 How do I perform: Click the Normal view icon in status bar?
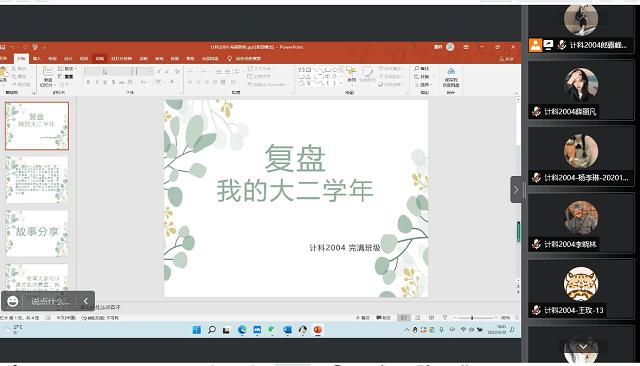(x=404, y=317)
